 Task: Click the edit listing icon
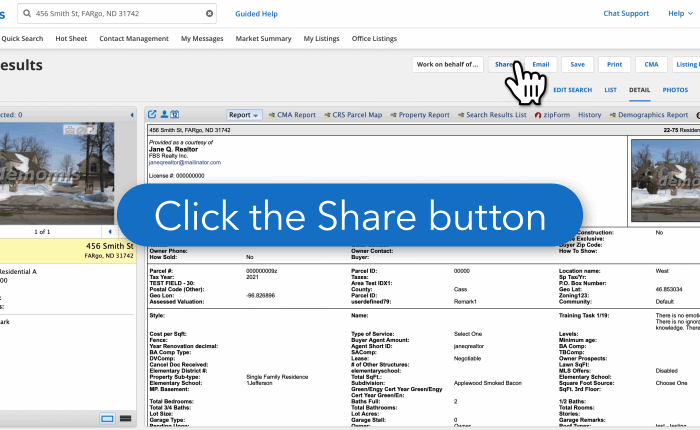(153, 115)
